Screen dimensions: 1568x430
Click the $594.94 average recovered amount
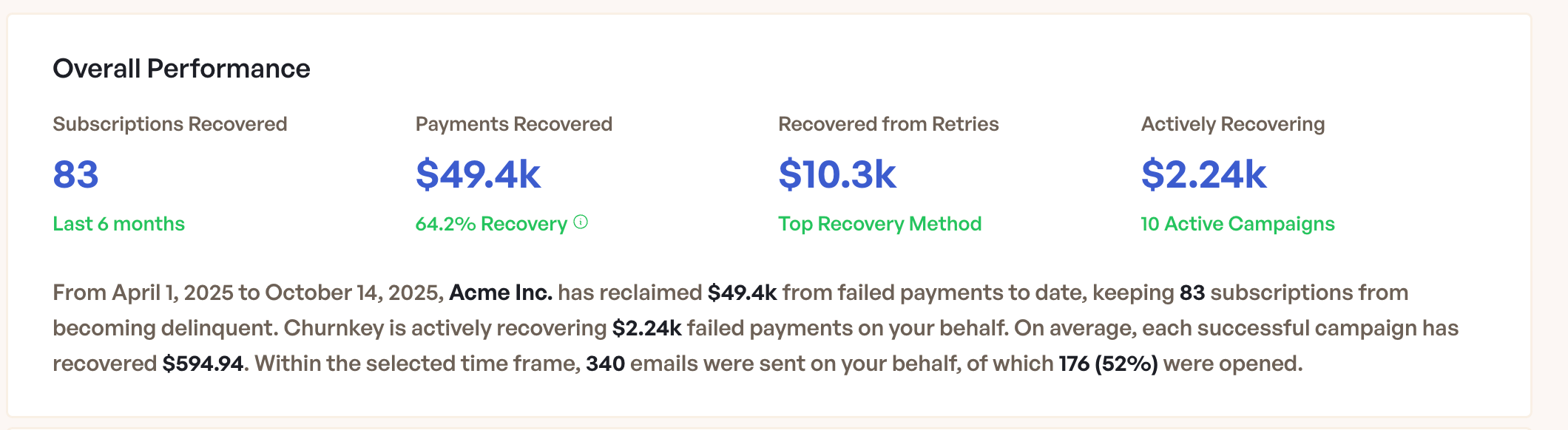pos(203,364)
